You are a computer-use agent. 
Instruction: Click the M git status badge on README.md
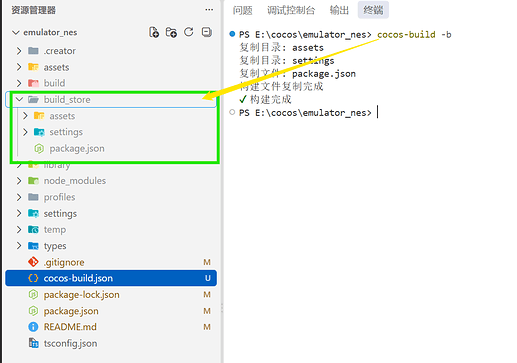pyautogui.click(x=207, y=327)
